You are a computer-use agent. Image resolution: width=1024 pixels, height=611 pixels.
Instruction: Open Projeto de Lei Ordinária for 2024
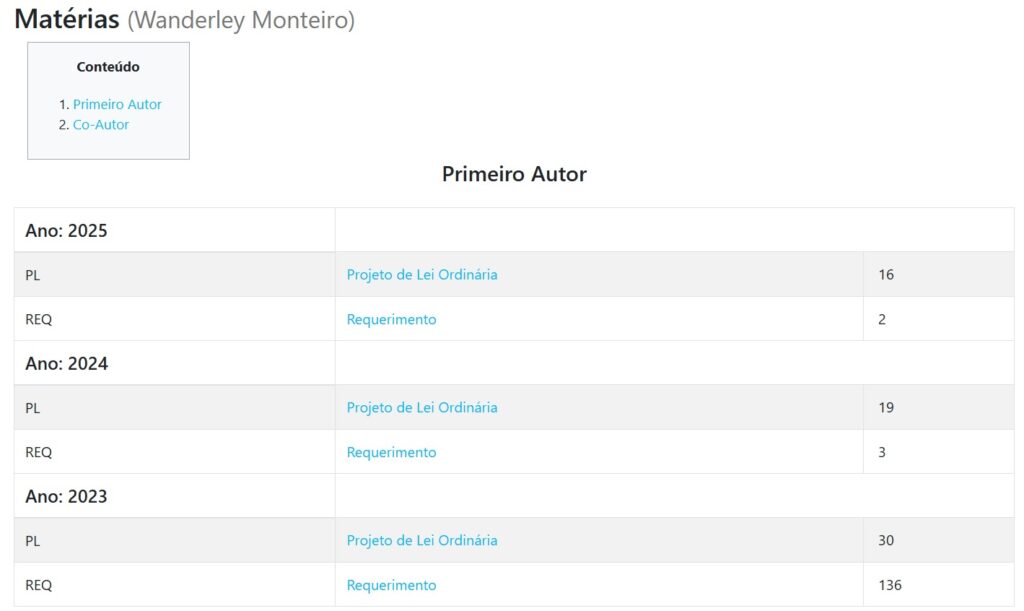(422, 407)
